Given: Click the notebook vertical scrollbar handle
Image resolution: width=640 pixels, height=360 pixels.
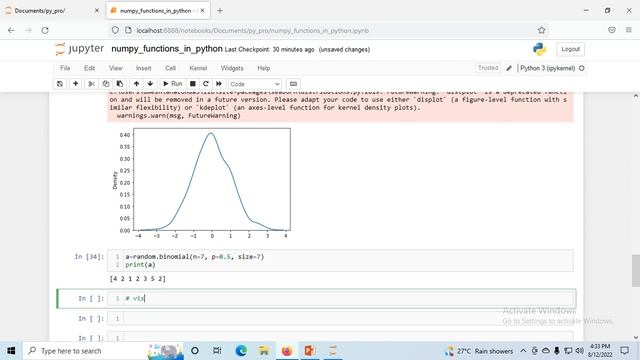Looking at the screenshot, I should [x=636, y=271].
